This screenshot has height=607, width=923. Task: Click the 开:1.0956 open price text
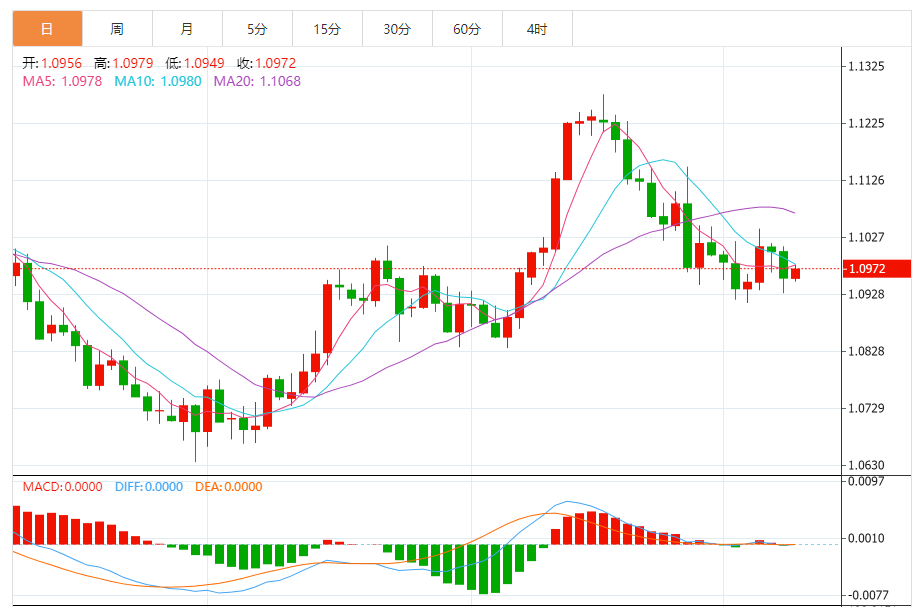[52, 64]
